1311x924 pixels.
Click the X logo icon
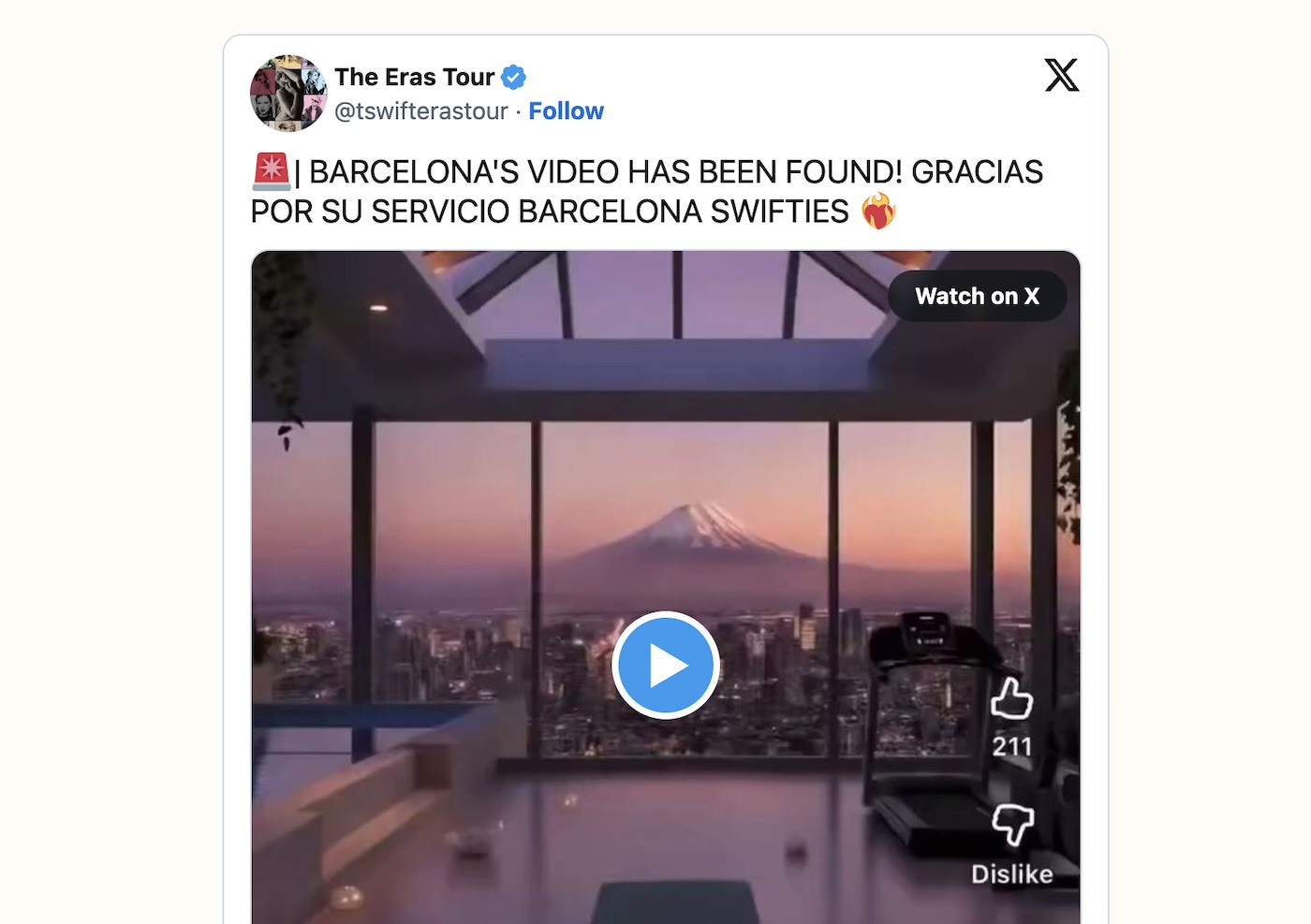point(1061,75)
